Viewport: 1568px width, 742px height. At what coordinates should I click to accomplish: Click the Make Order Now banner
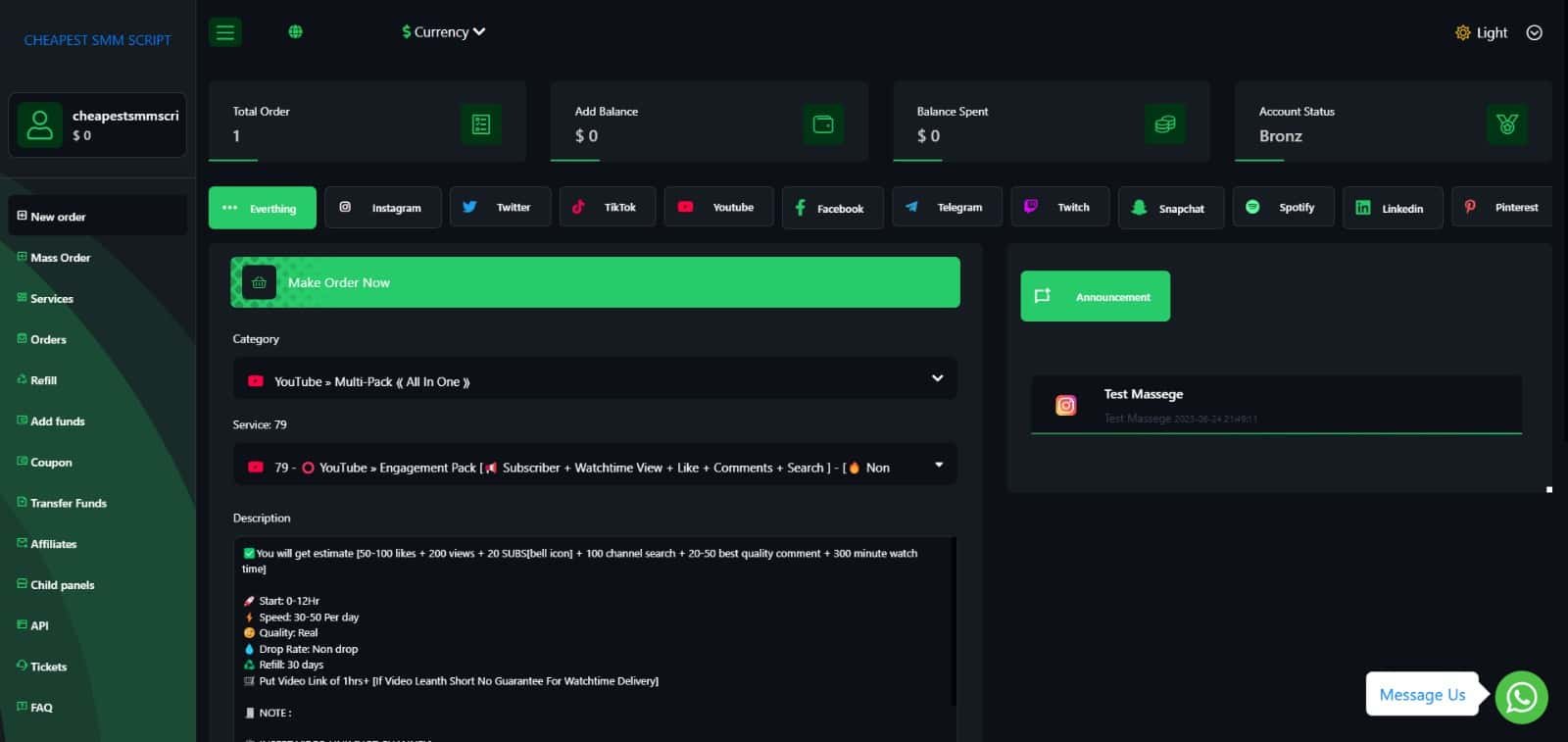click(x=595, y=282)
